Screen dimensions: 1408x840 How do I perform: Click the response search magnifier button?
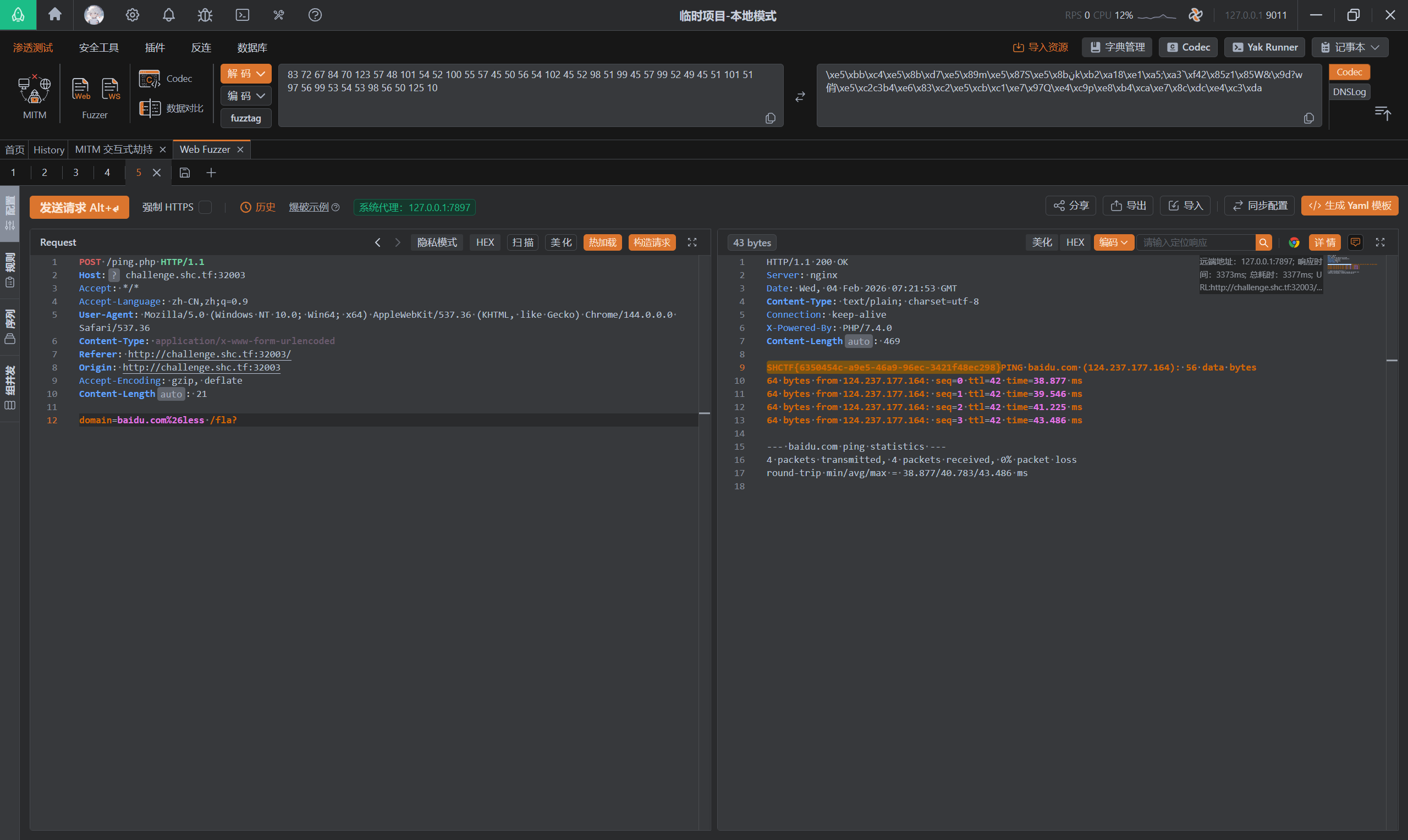pos(1264,242)
